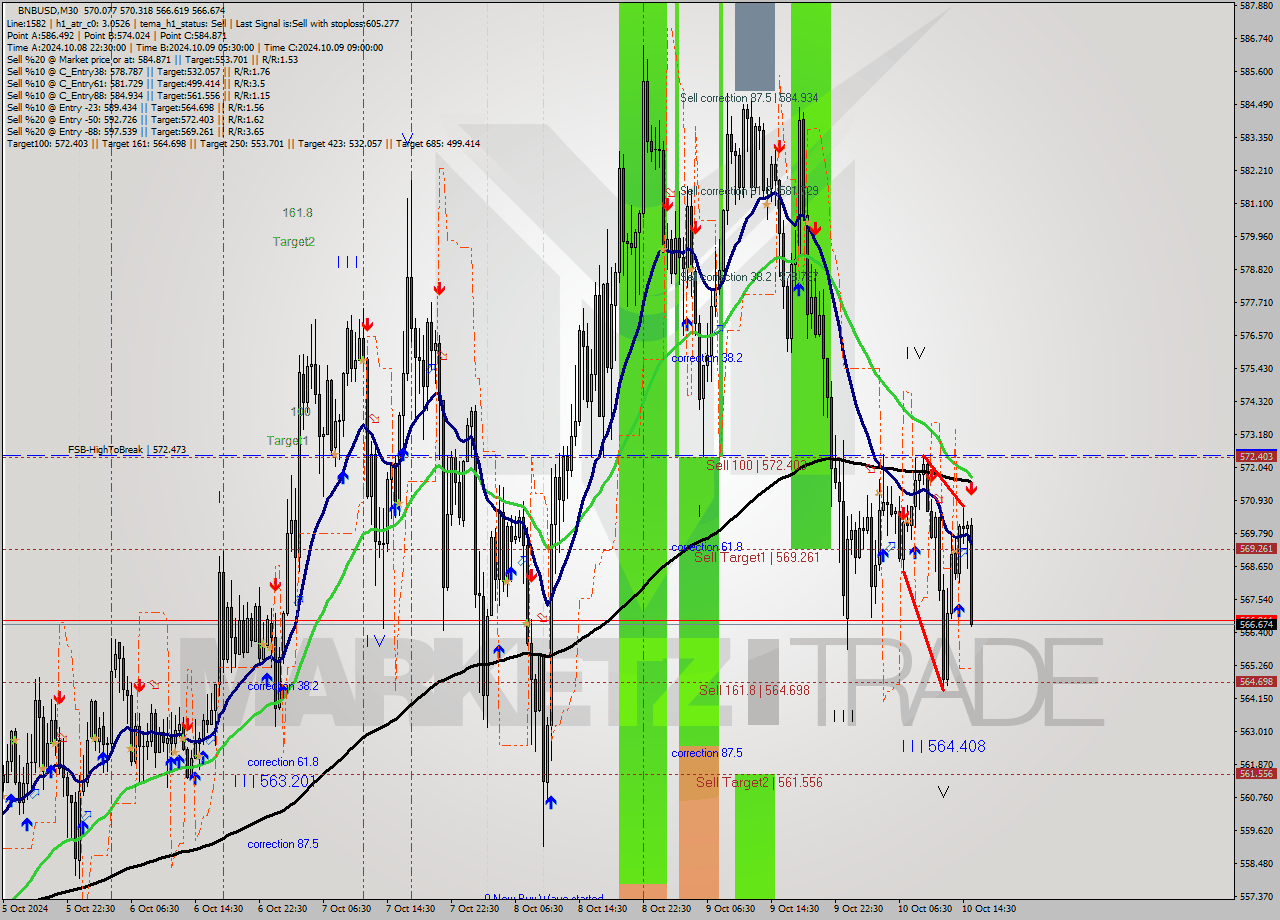Click the 579.960 price axis value
Image resolution: width=1280 pixels, height=920 pixels.
coord(1256,236)
